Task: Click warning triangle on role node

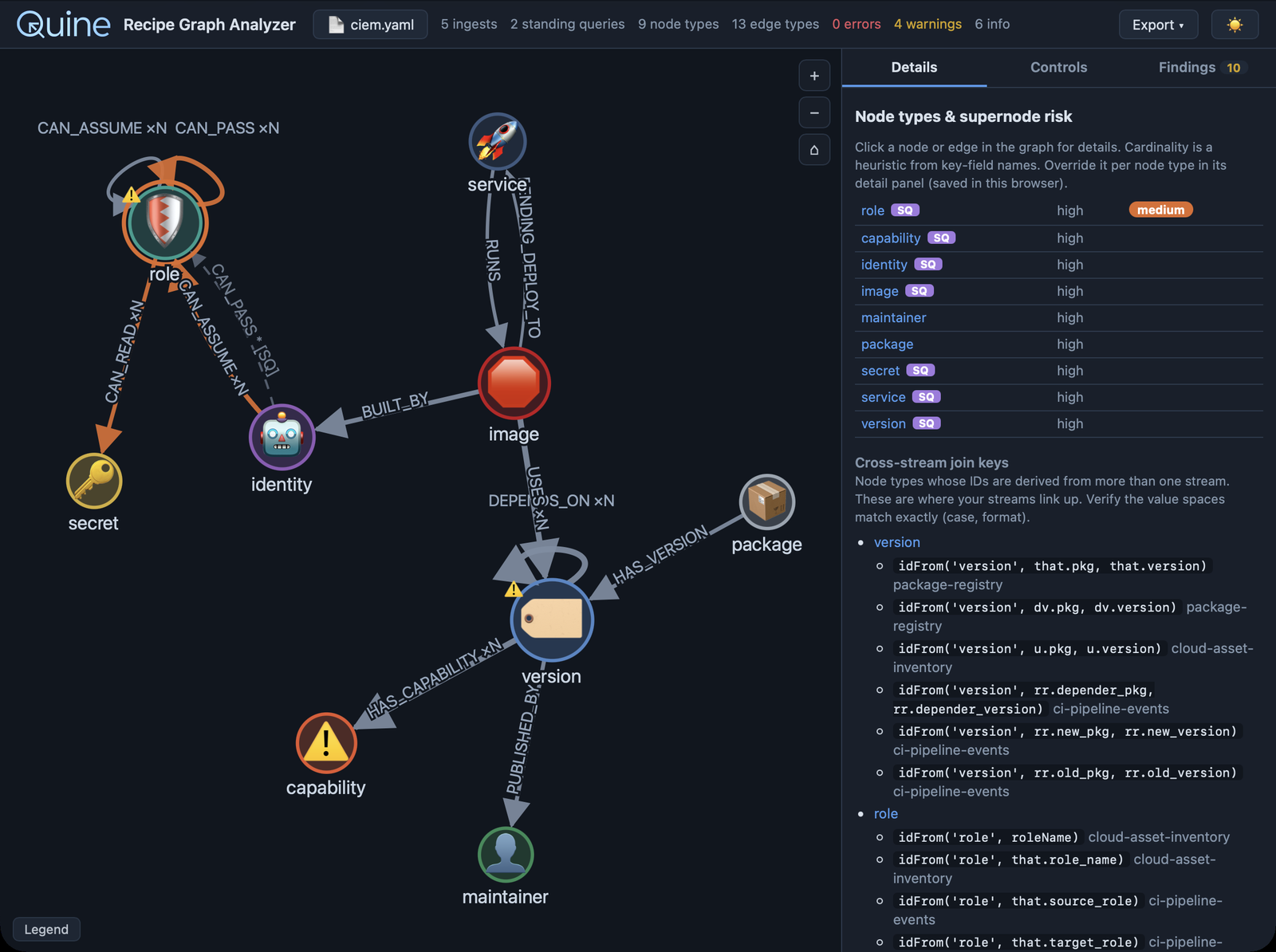Action: click(132, 195)
